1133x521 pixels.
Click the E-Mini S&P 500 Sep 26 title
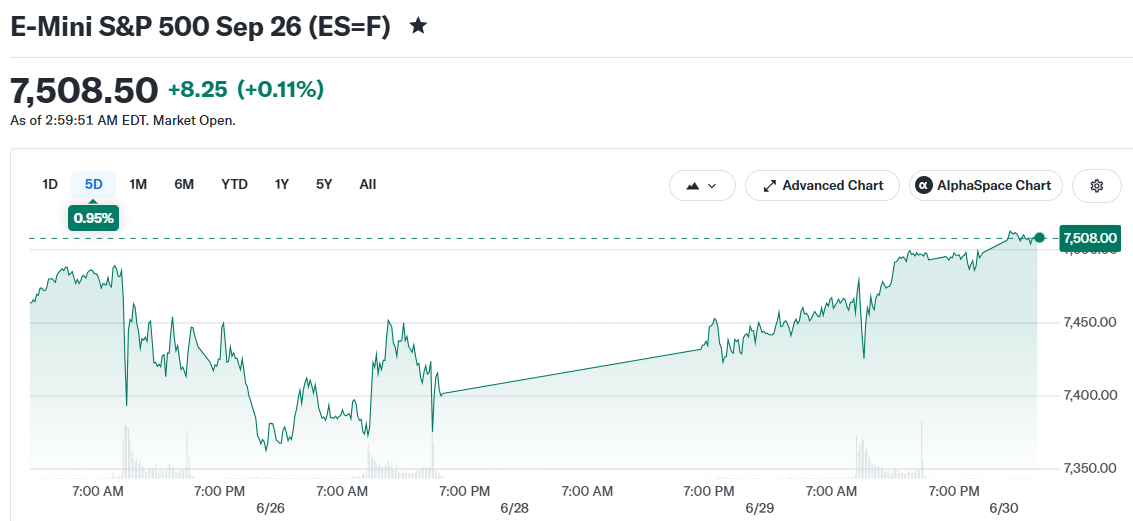(200, 27)
